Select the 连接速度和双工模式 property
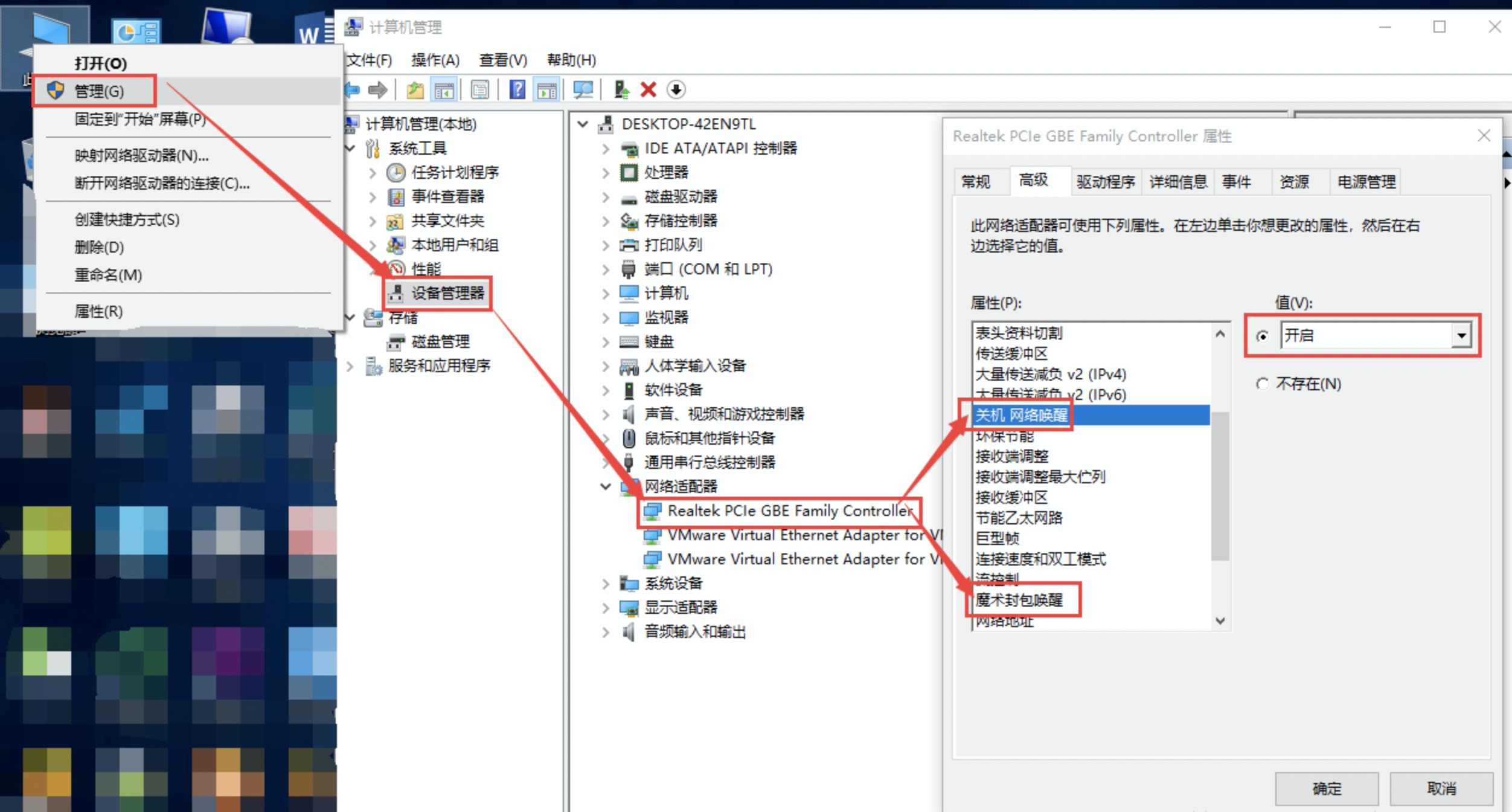The width and height of the screenshot is (1512, 812). click(1041, 559)
